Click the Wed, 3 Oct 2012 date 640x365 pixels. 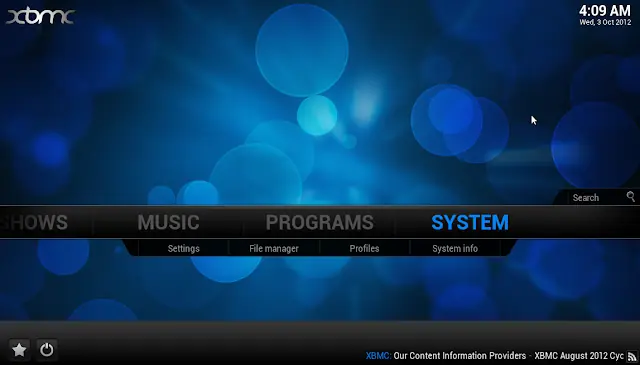[605, 22]
